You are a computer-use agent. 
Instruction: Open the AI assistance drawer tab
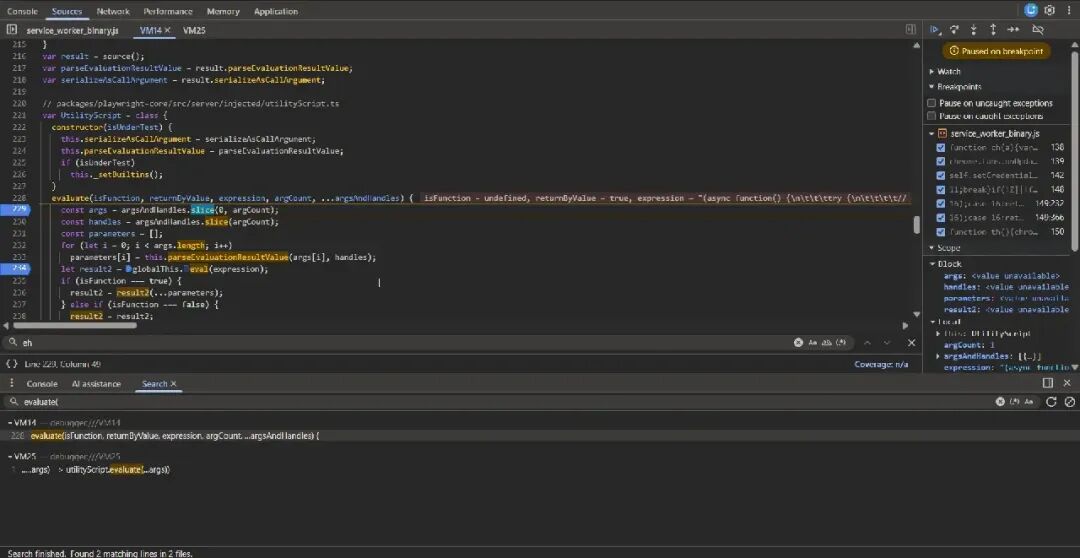point(96,384)
